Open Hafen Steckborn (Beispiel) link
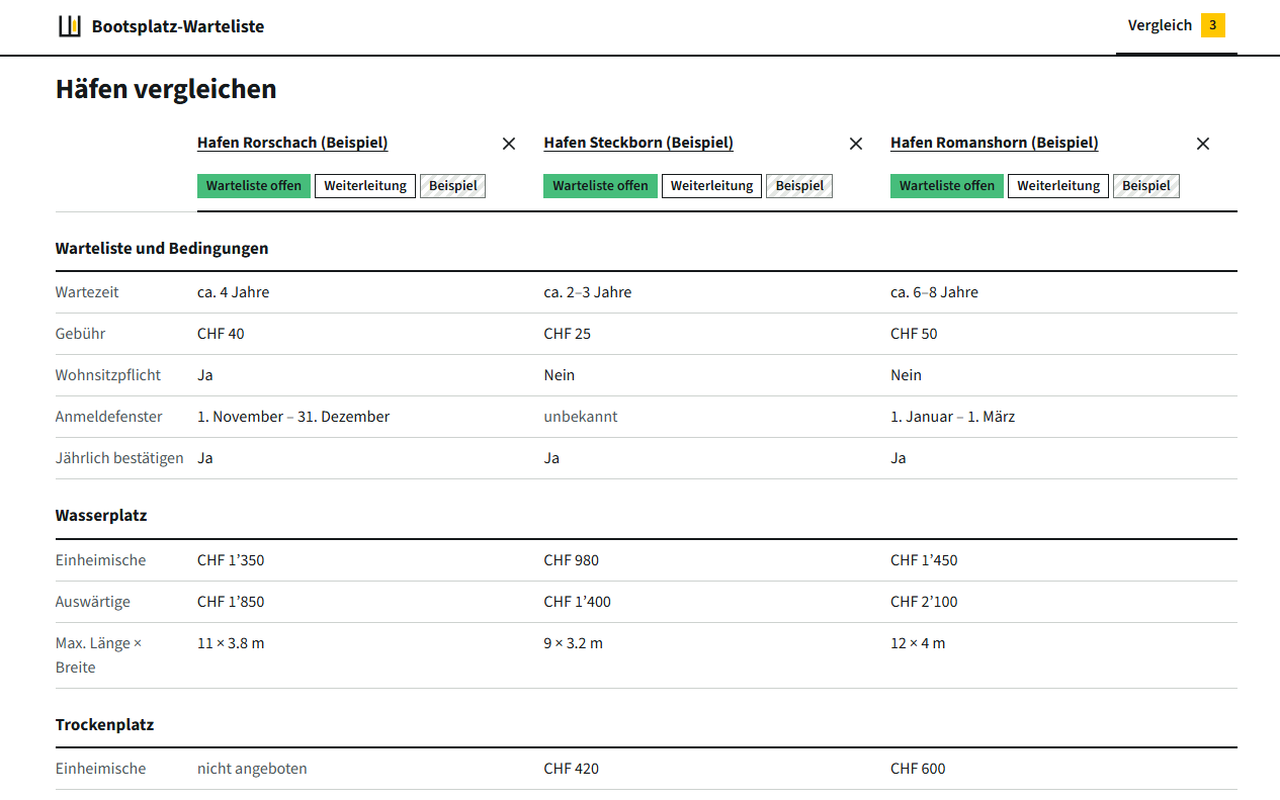 (639, 143)
